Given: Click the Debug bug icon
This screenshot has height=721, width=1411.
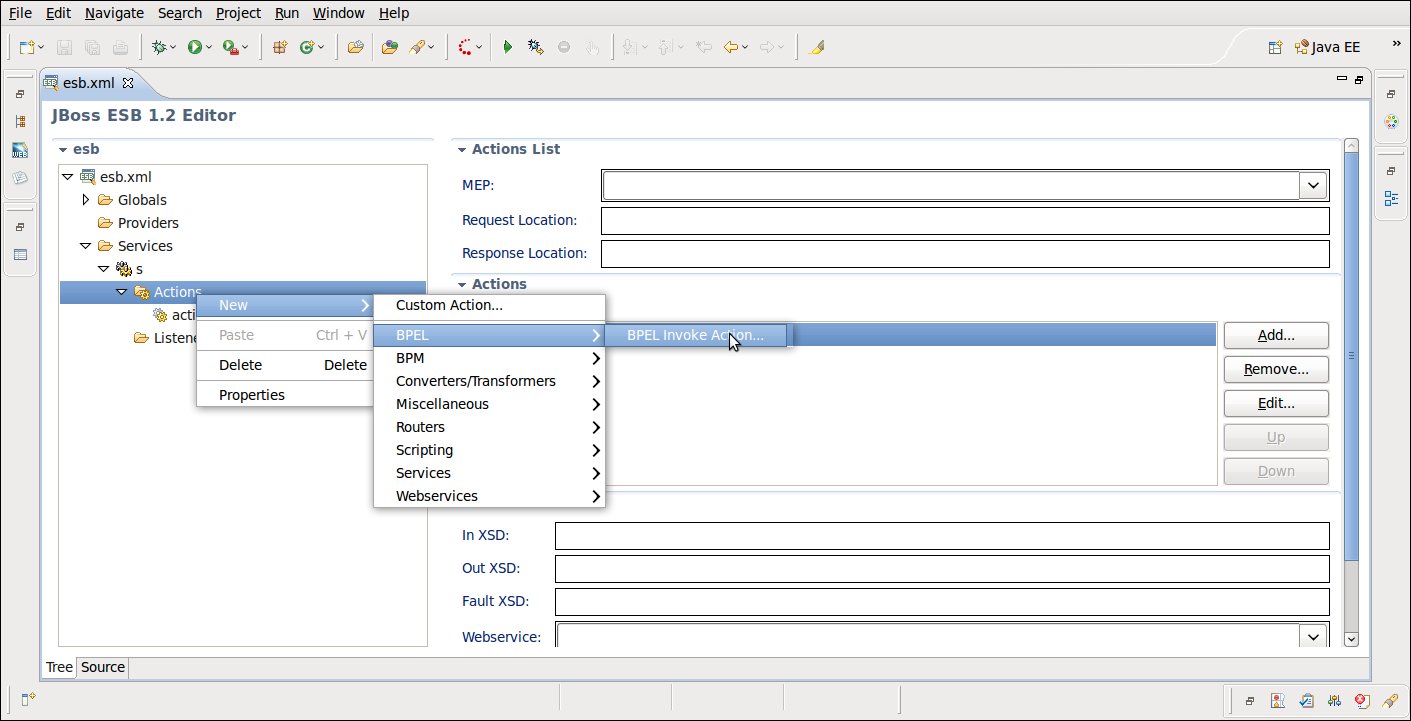Looking at the screenshot, I should (158, 47).
